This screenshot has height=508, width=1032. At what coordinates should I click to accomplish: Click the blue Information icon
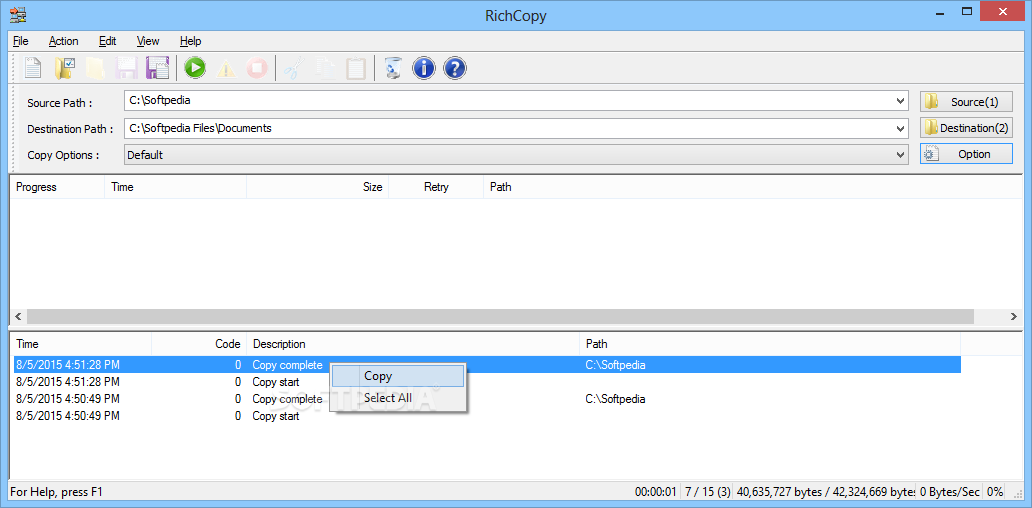[424, 68]
